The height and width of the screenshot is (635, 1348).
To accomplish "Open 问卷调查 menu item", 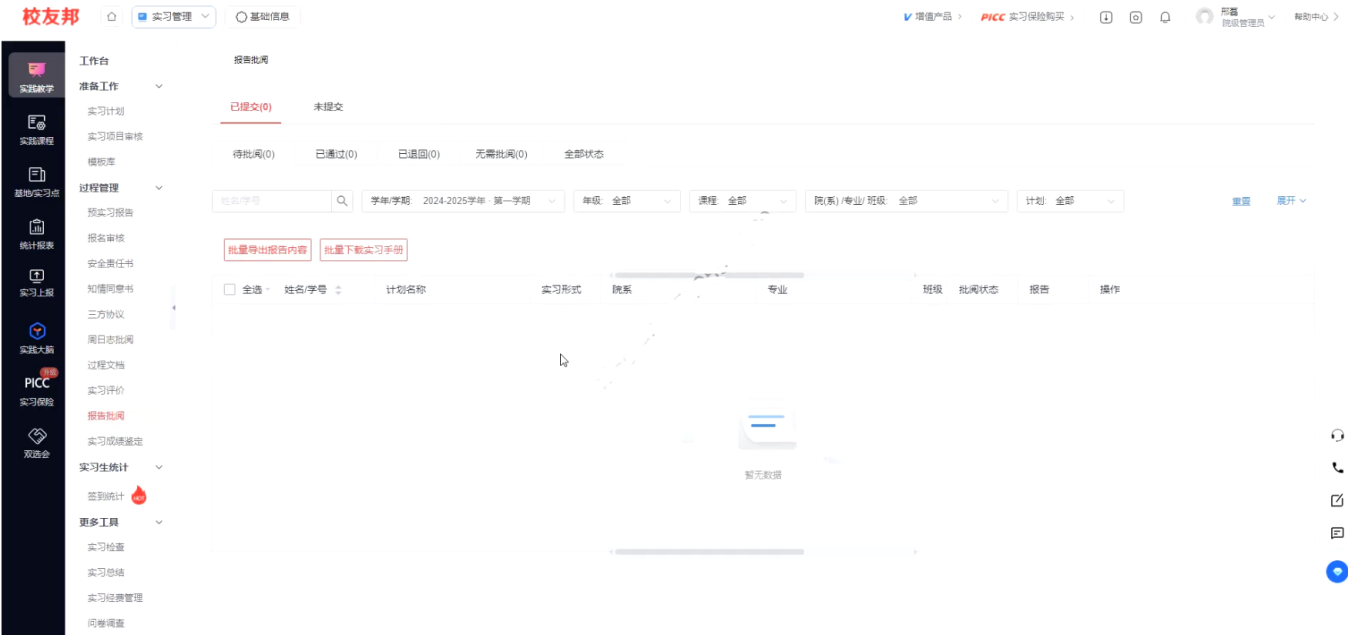I will [106, 623].
